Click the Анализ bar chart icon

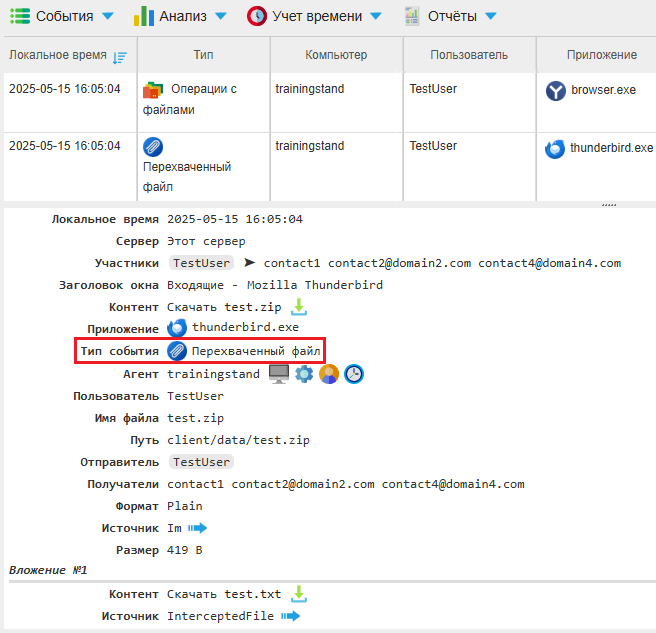coord(144,16)
